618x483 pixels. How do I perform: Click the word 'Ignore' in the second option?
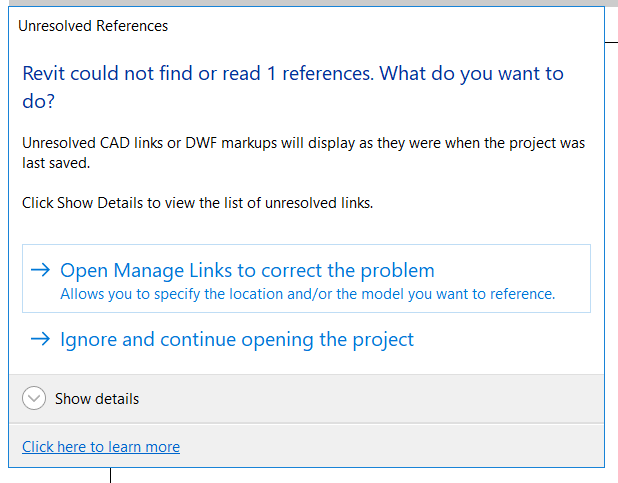(88, 340)
